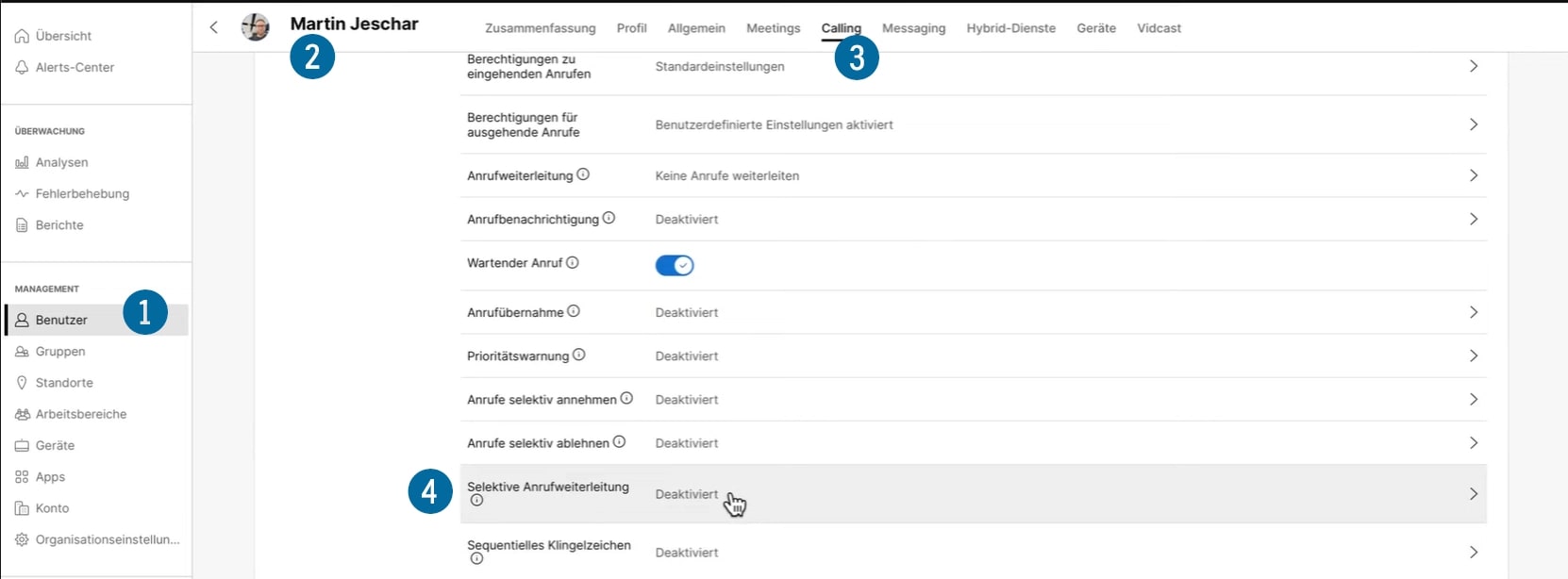Viewport: 1568px width, 579px height.
Task: Expand the Anrufe selektiv ablehnen row chevron
Action: click(1473, 443)
